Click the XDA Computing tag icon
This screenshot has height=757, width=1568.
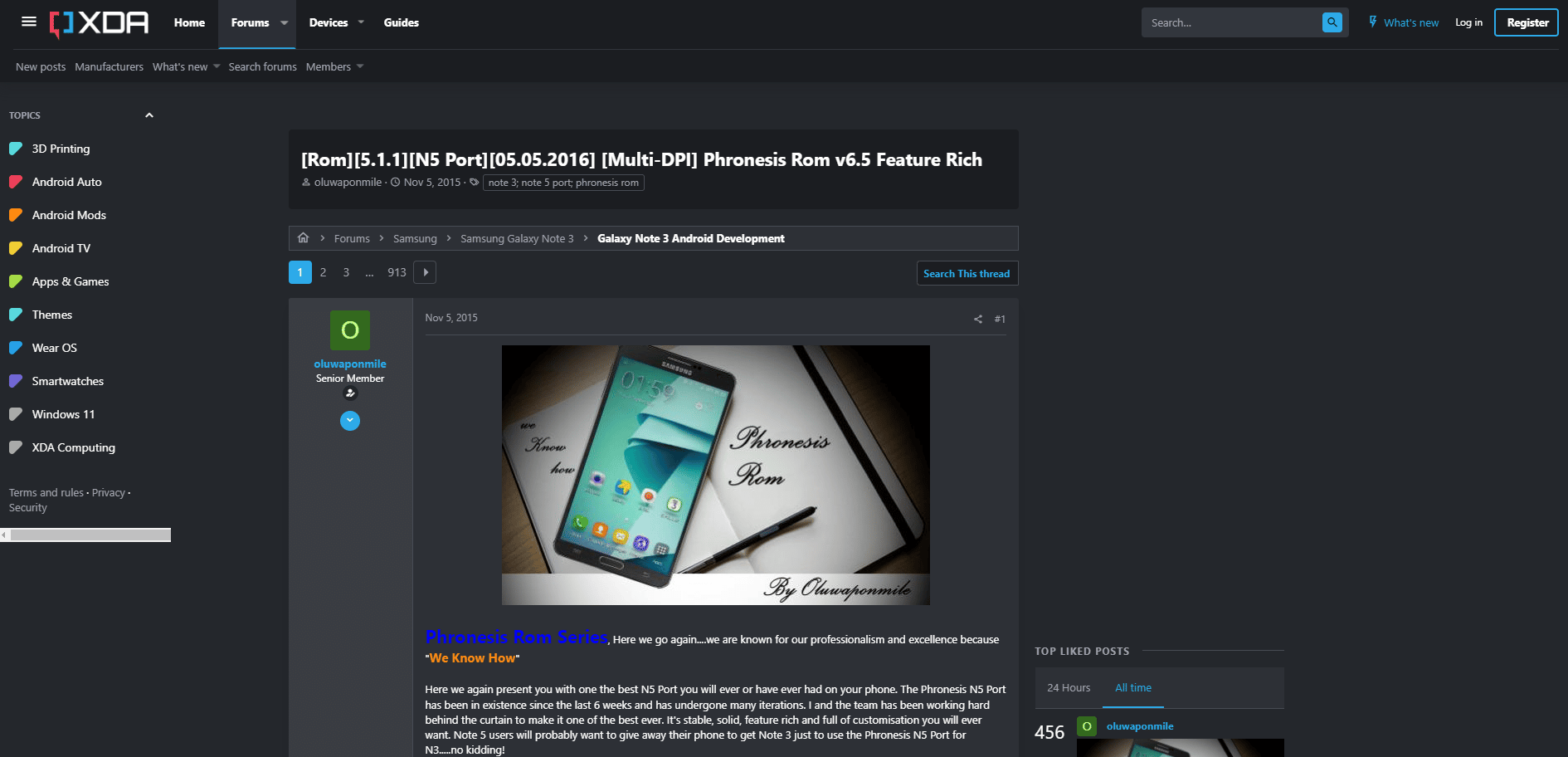[15, 447]
